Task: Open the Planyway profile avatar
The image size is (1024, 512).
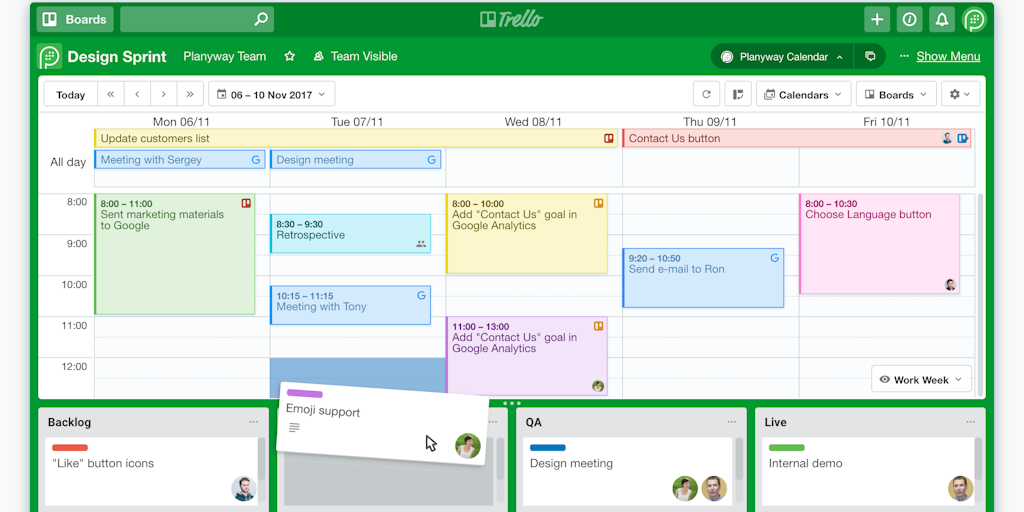Action: tap(974, 20)
